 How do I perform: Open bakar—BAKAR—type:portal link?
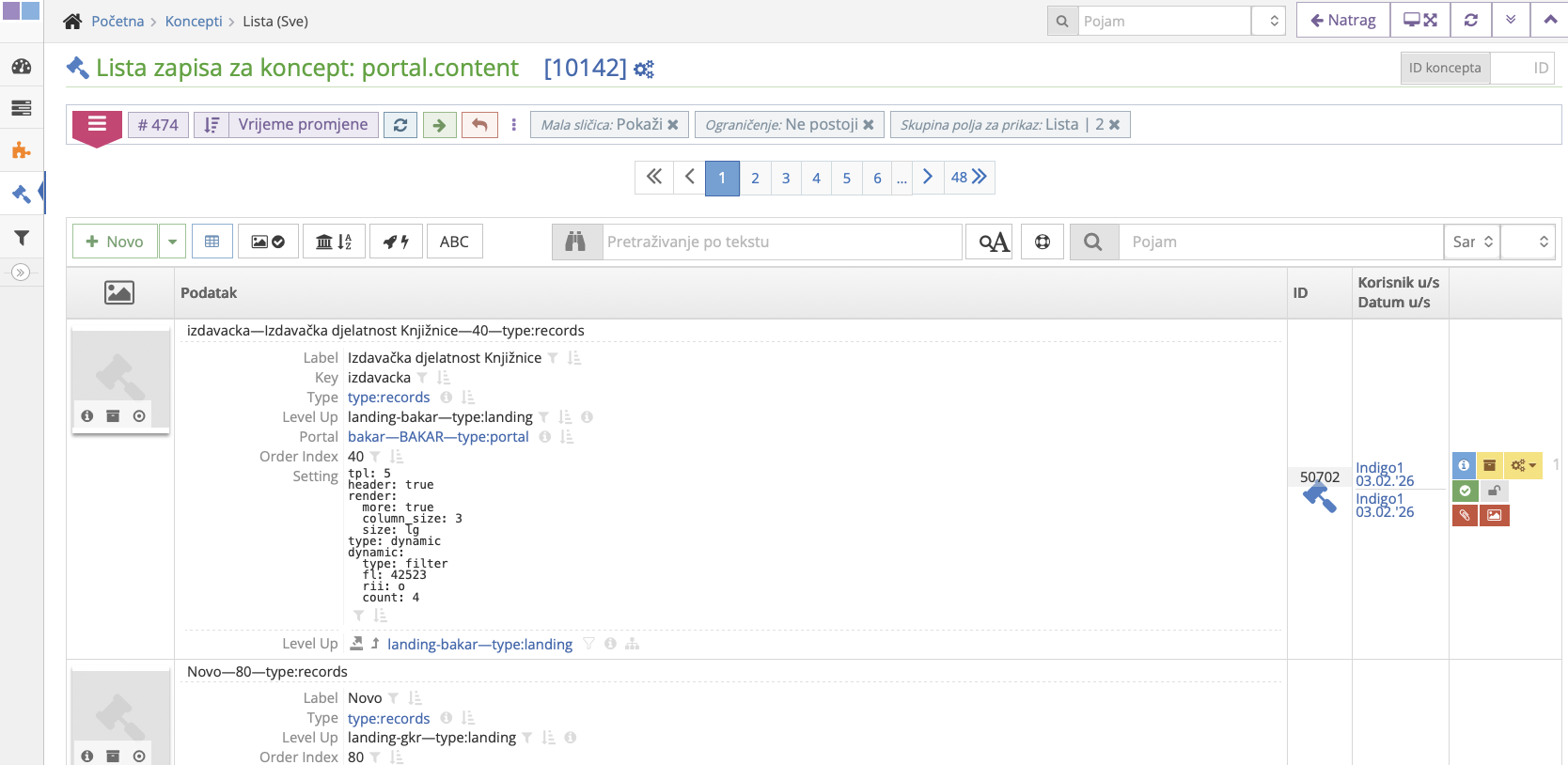click(438, 436)
